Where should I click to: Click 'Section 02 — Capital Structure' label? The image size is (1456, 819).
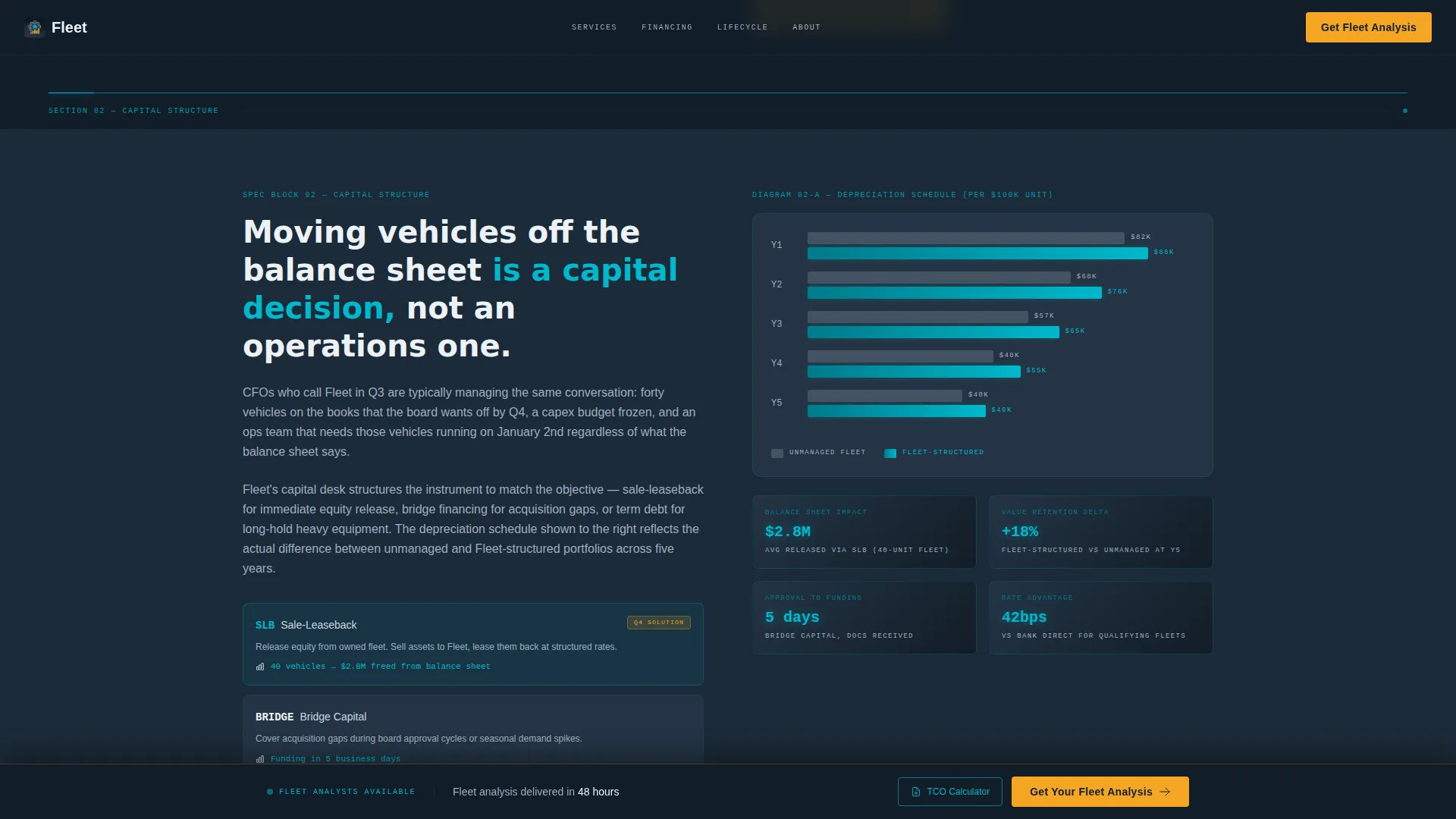(133, 111)
